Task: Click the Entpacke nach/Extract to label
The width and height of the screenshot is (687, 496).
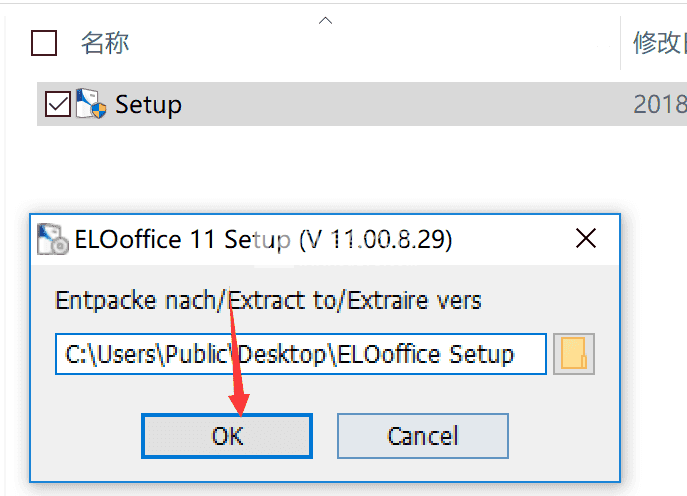Action: [x=268, y=301]
